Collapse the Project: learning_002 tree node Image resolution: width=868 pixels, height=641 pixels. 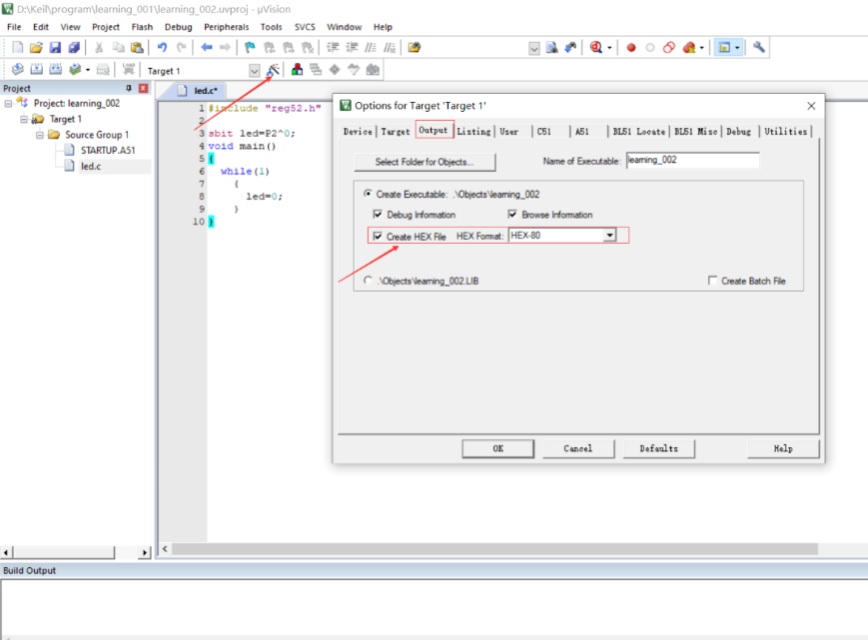(8, 104)
